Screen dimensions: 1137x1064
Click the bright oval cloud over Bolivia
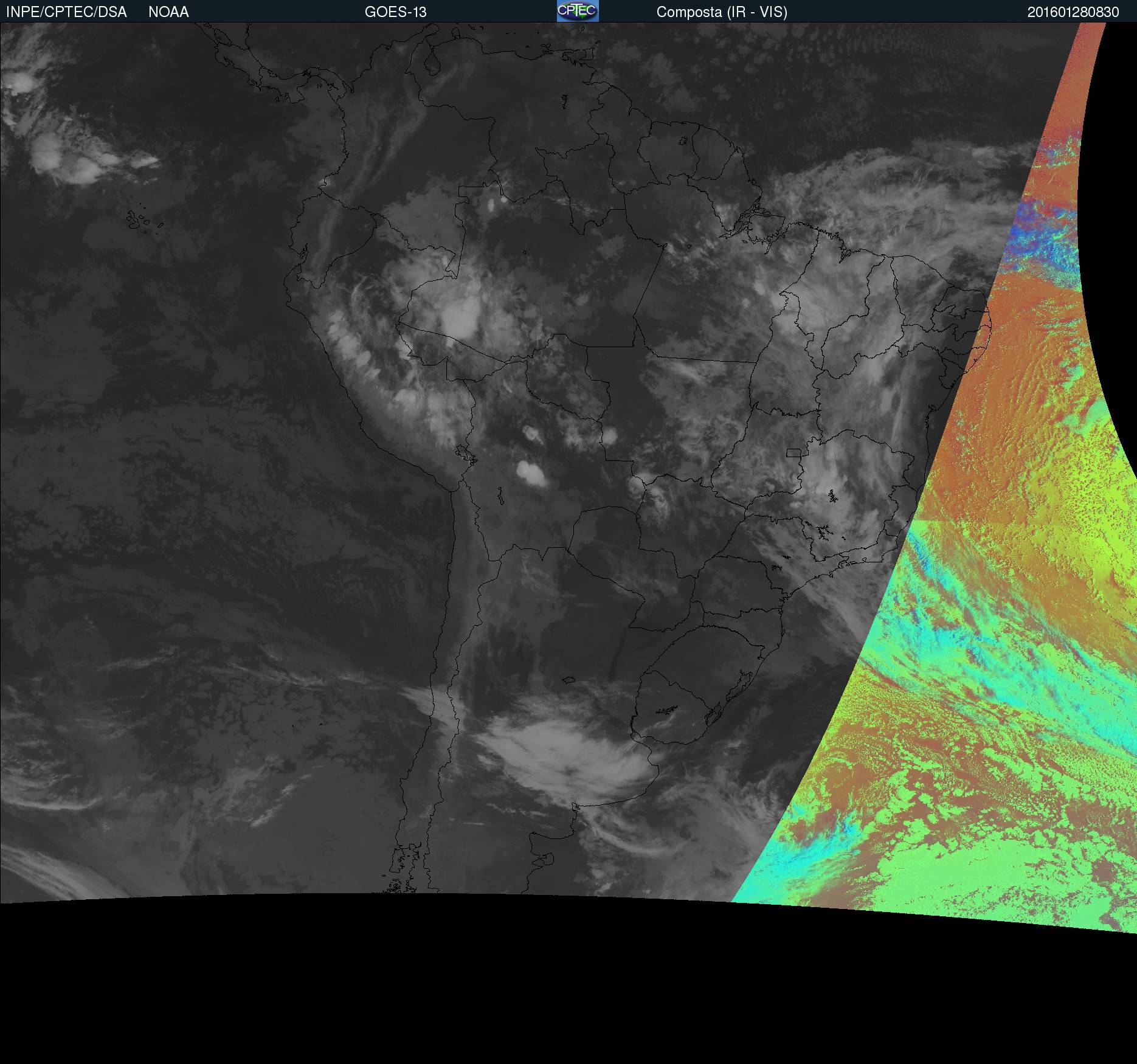531,474
